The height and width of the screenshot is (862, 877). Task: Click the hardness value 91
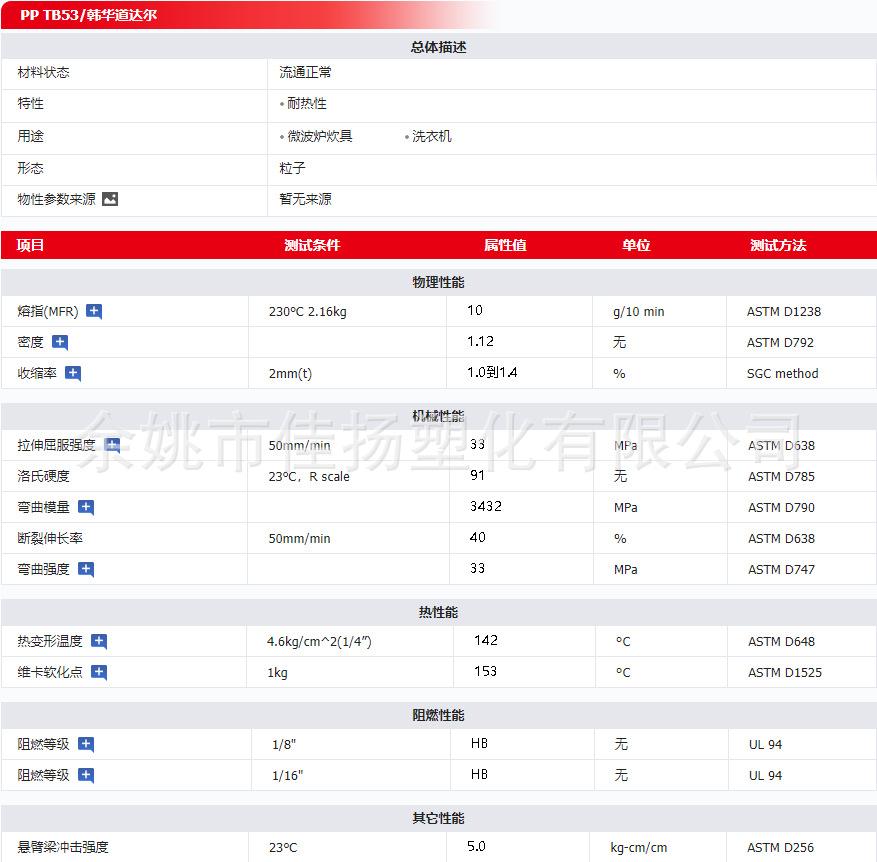point(477,475)
